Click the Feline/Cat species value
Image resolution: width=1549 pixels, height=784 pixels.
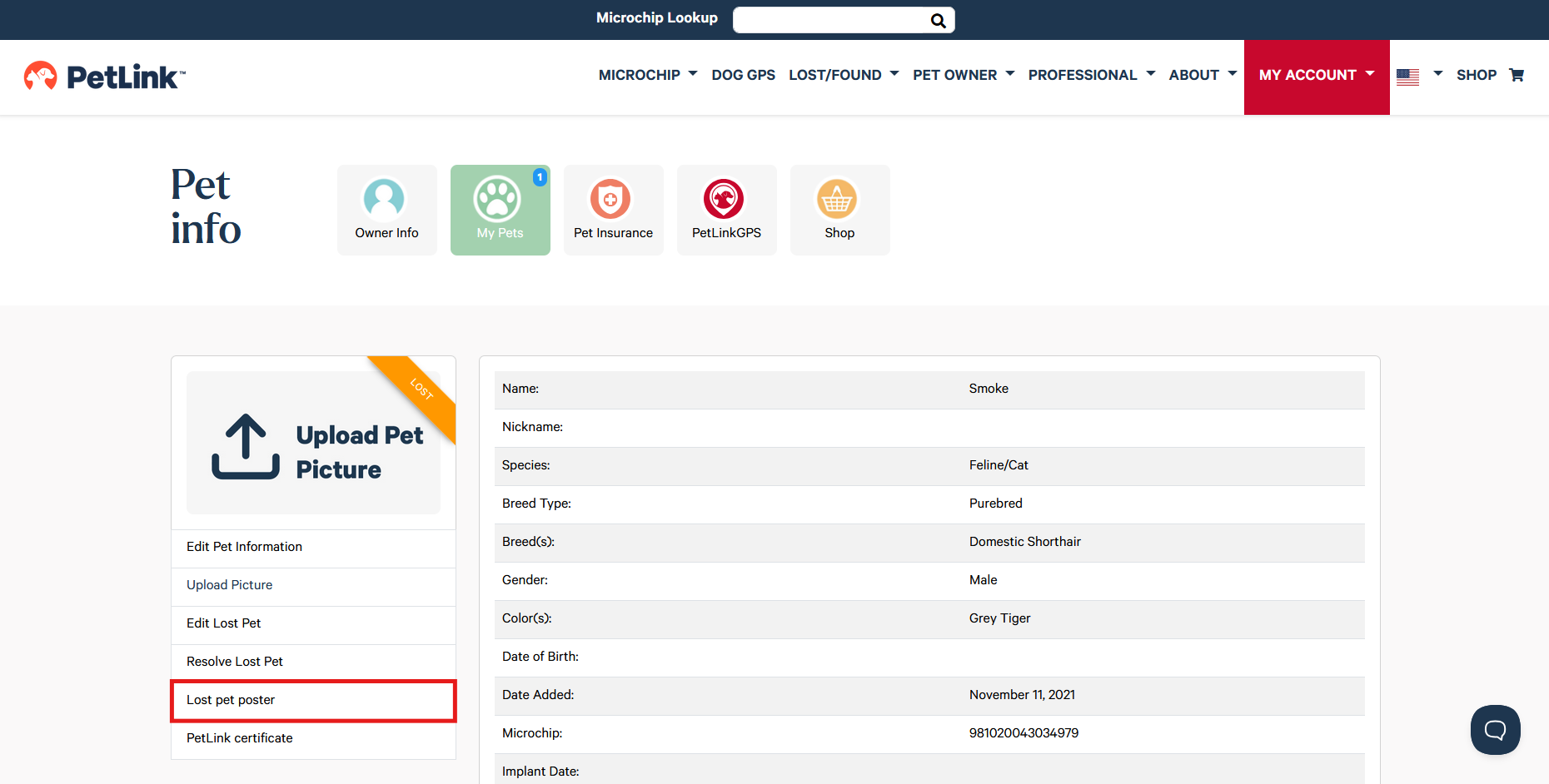(999, 465)
